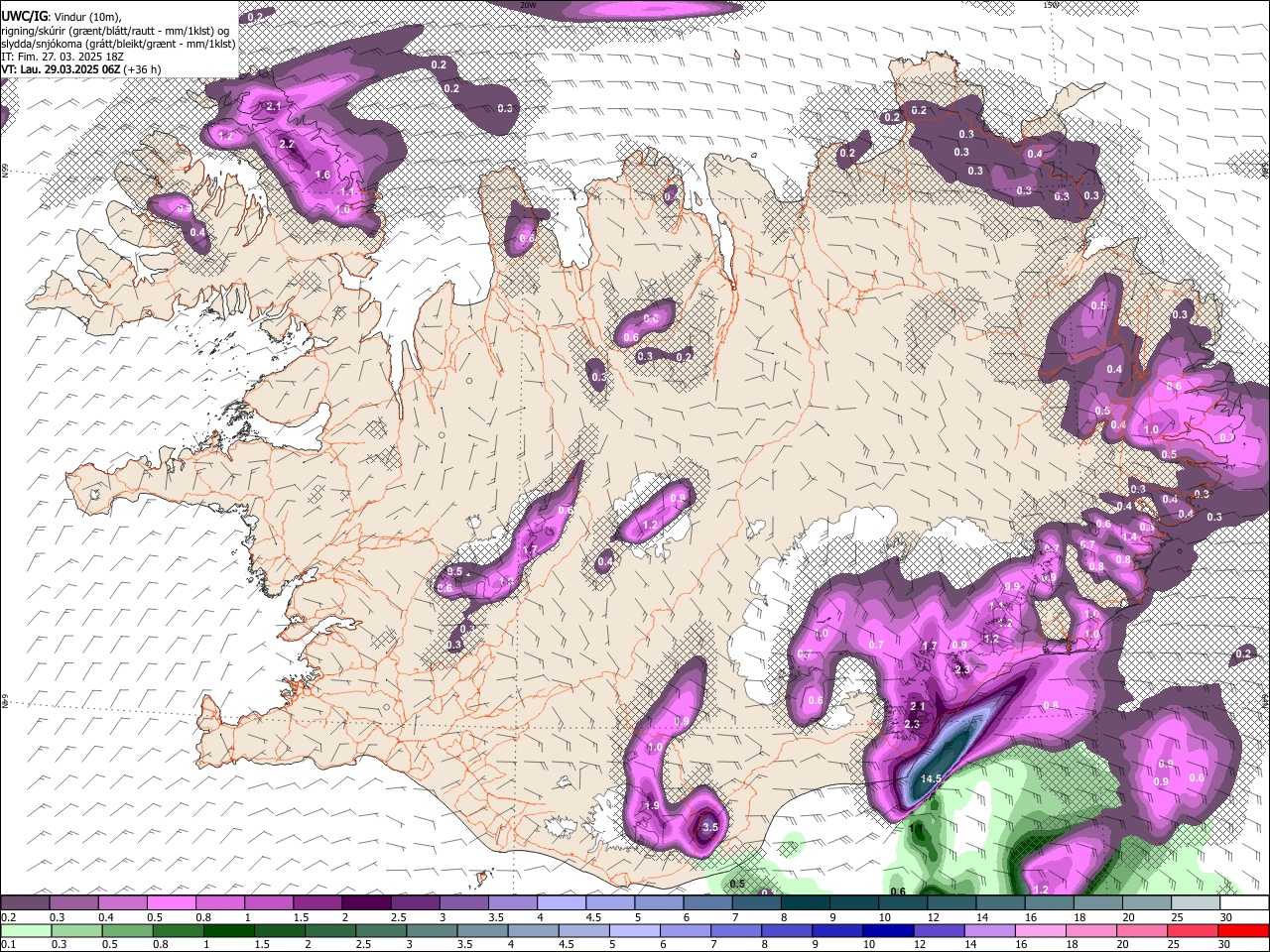Click the light grey 25 legend swatch

[1196, 902]
